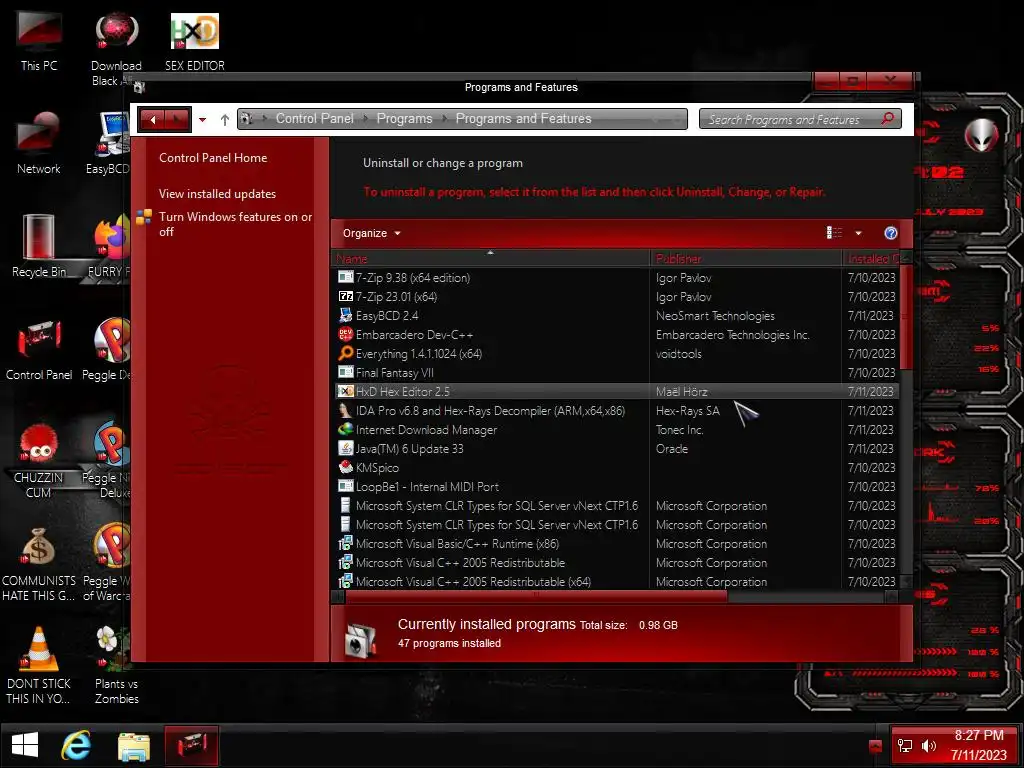The height and width of the screenshot is (768, 1024).
Task: Open the Recycle Bin desktop icon
Action: pyautogui.click(x=39, y=247)
